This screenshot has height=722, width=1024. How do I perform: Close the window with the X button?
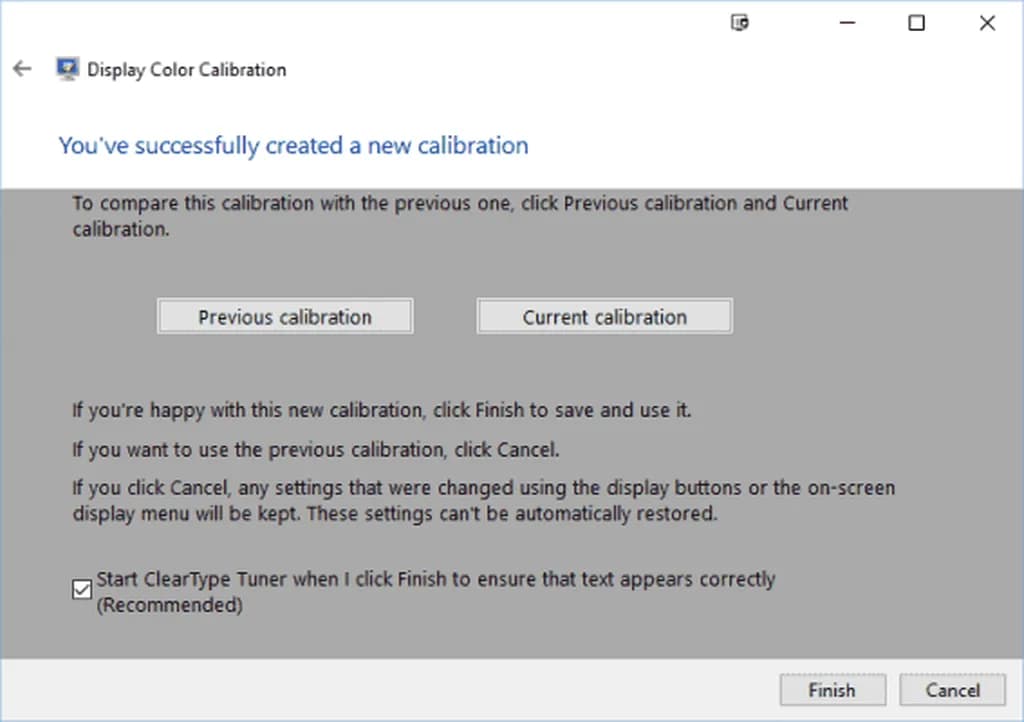click(987, 23)
